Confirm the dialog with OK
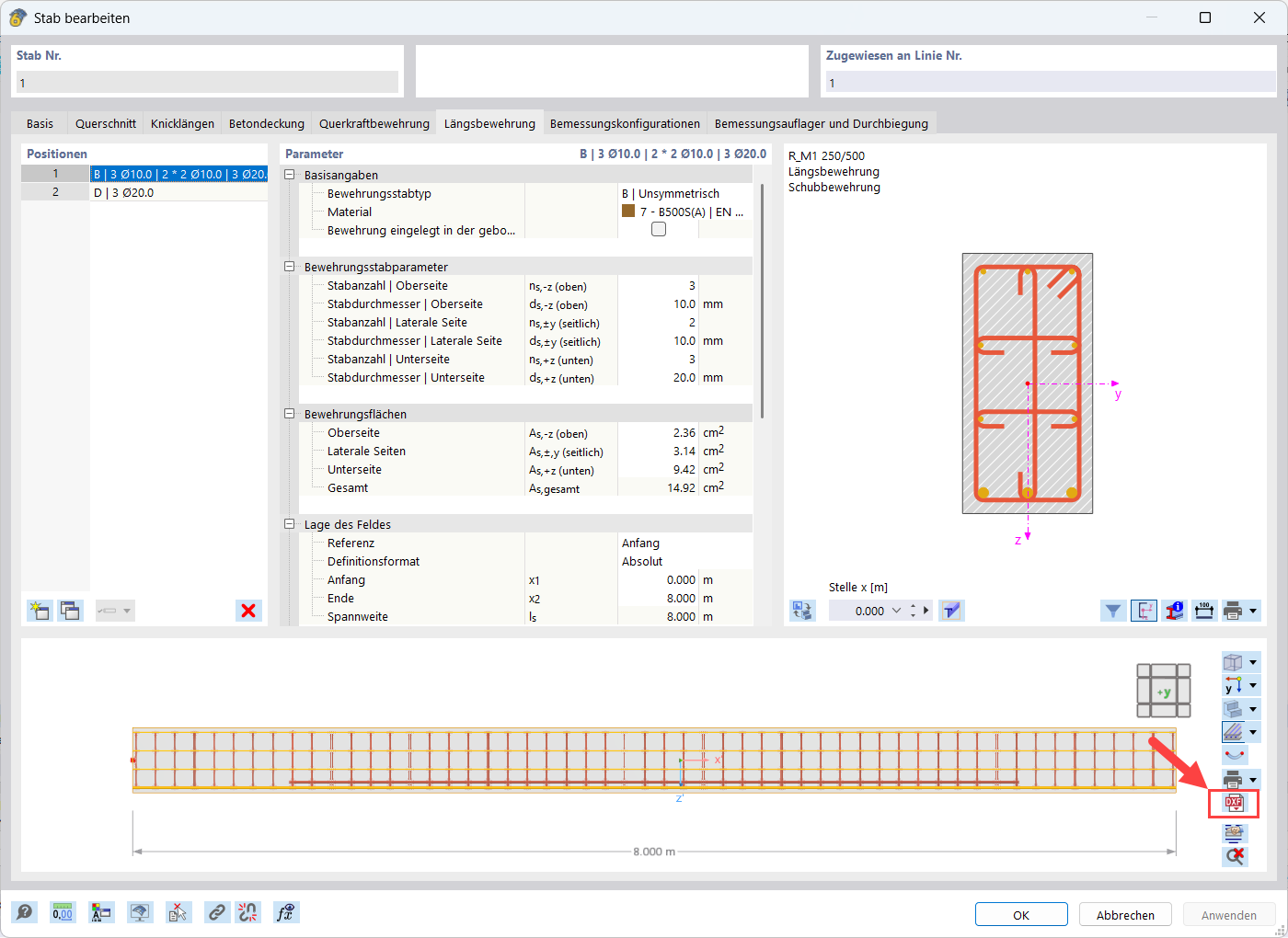The height and width of the screenshot is (938, 1288). pyautogui.click(x=1021, y=915)
